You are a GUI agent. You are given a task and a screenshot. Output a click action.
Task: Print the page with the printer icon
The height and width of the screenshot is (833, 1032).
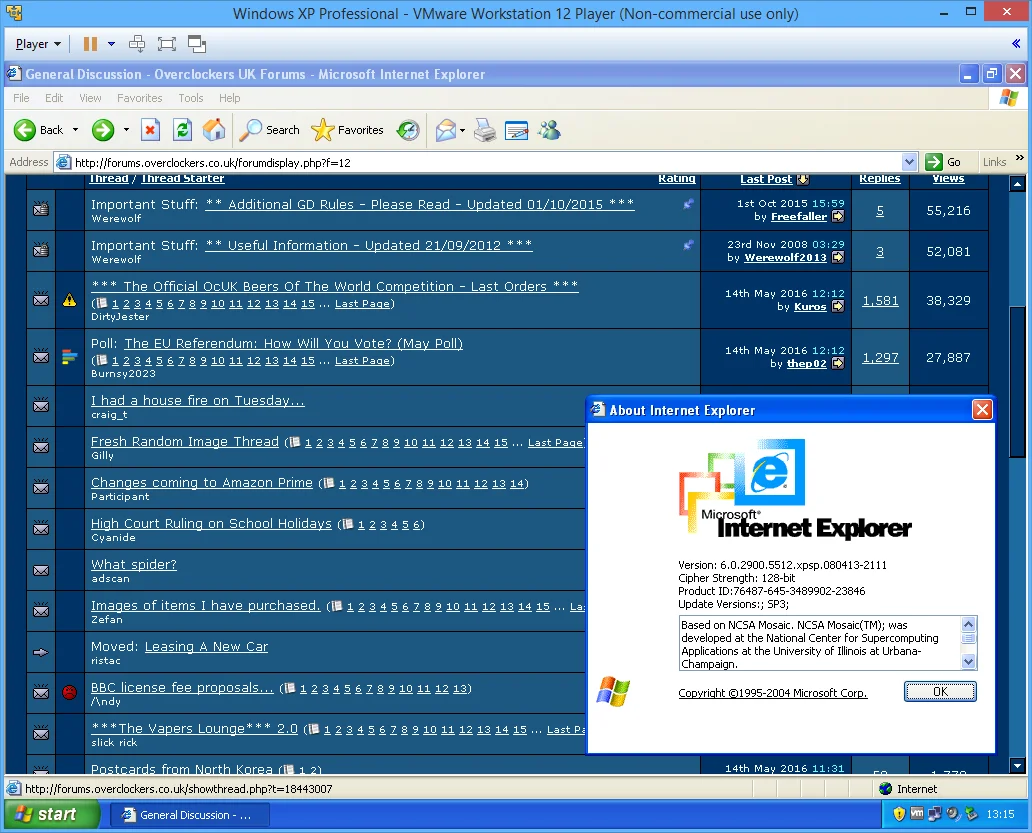click(x=485, y=130)
